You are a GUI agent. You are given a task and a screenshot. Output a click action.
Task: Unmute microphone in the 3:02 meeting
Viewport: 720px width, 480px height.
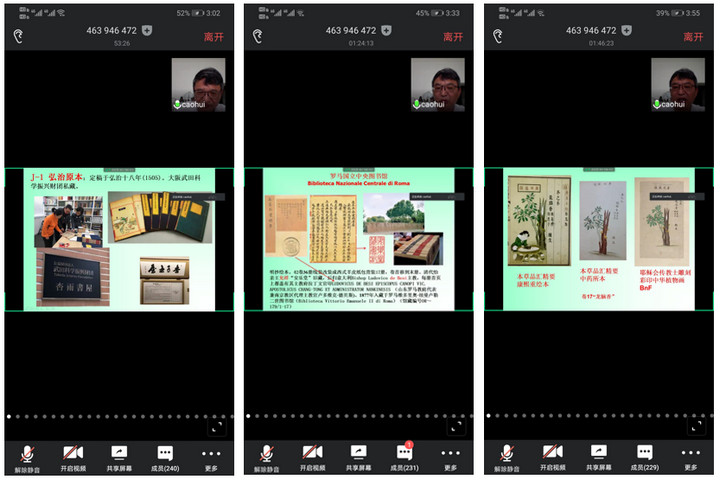(28, 456)
